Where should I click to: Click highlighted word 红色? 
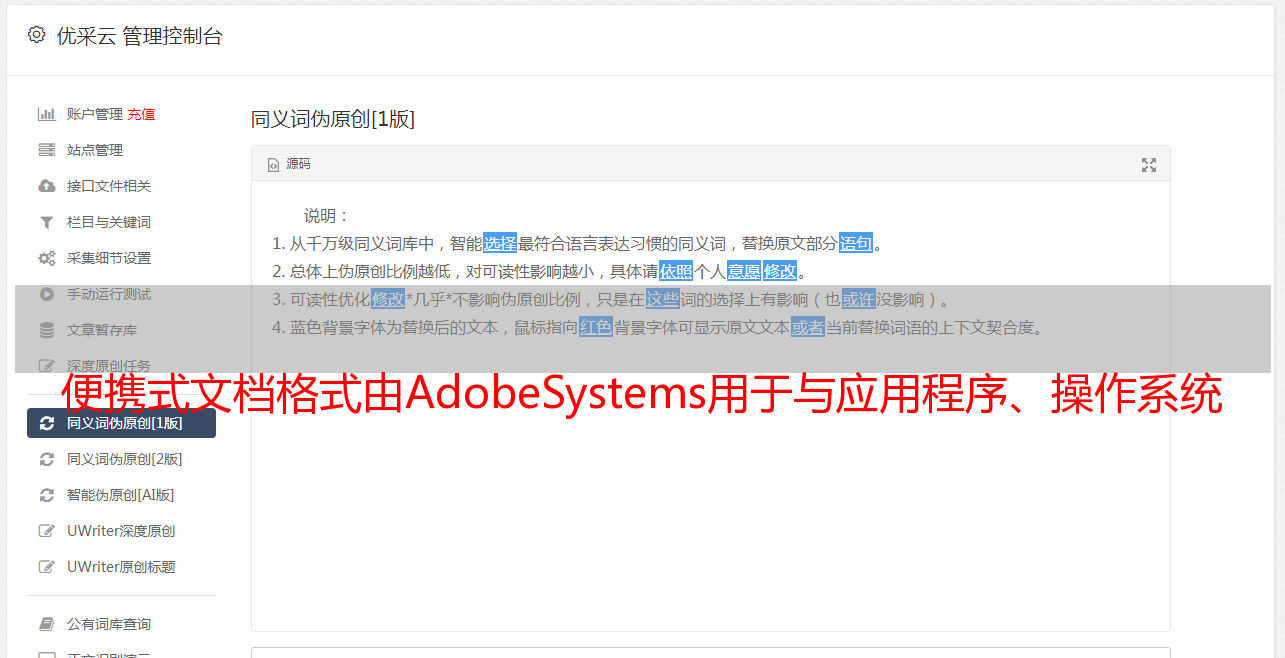click(x=596, y=327)
